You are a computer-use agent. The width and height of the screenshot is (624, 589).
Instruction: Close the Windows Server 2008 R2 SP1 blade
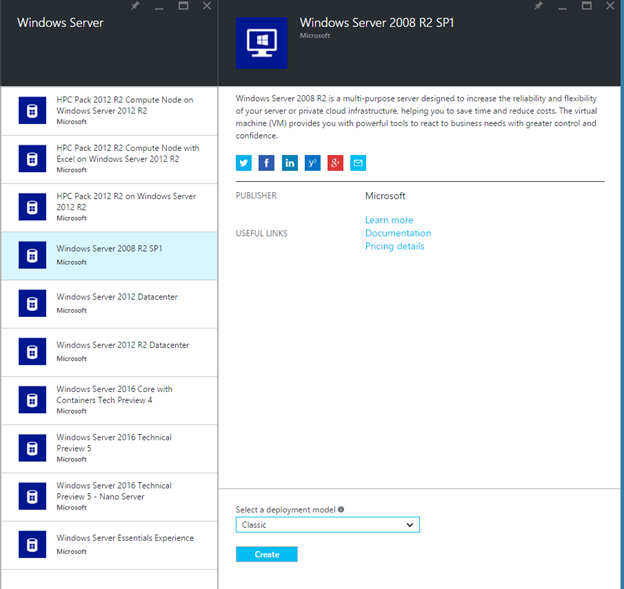610,6
